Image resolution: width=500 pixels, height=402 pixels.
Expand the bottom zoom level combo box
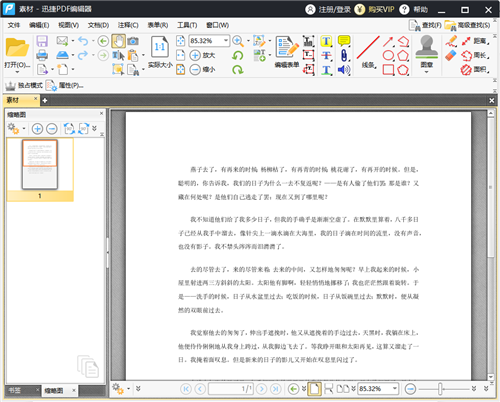395,389
